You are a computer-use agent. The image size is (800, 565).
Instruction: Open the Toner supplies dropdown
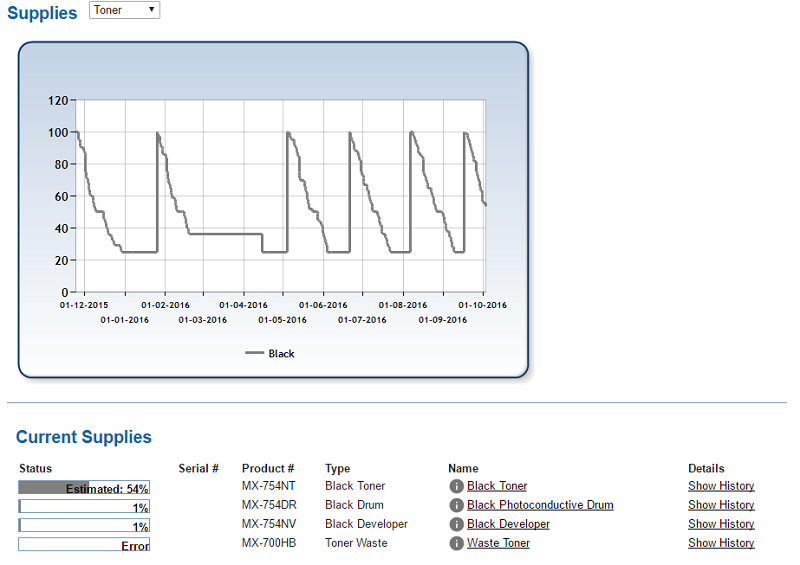124,10
